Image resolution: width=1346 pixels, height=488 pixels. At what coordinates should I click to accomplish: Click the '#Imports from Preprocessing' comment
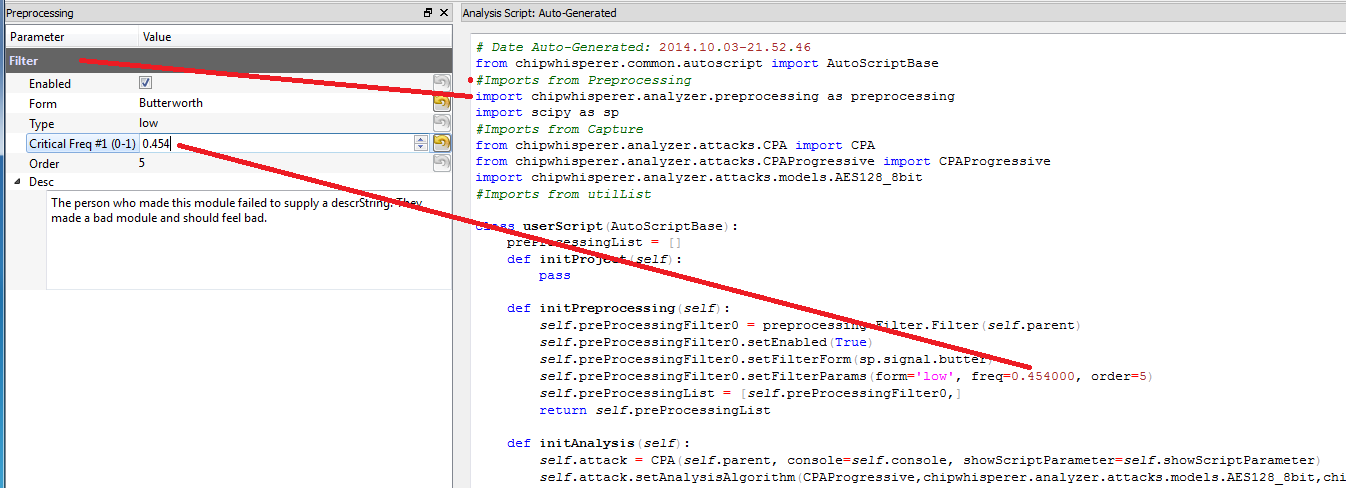tap(583, 80)
